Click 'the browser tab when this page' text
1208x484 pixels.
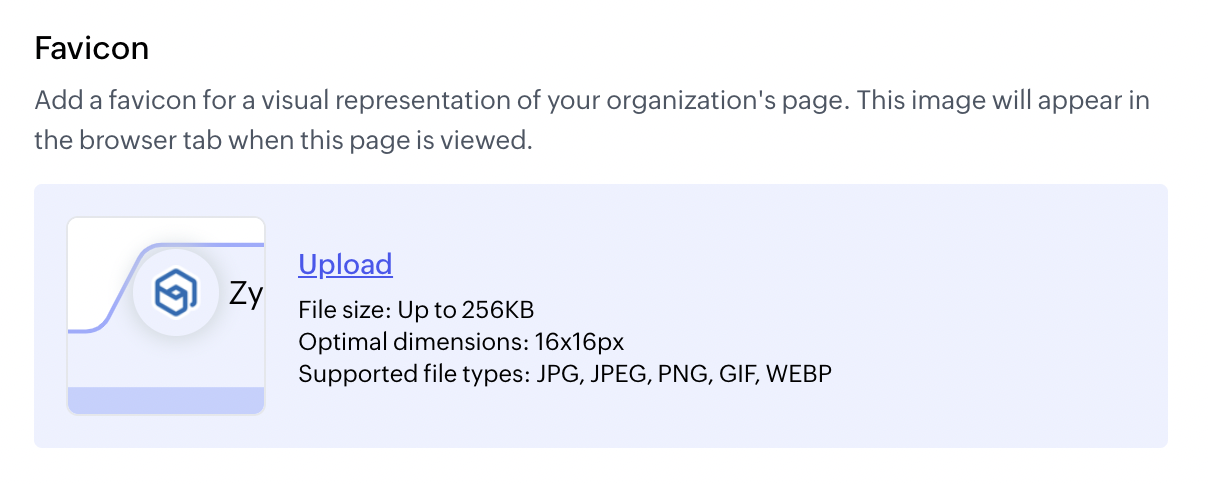coord(281,141)
